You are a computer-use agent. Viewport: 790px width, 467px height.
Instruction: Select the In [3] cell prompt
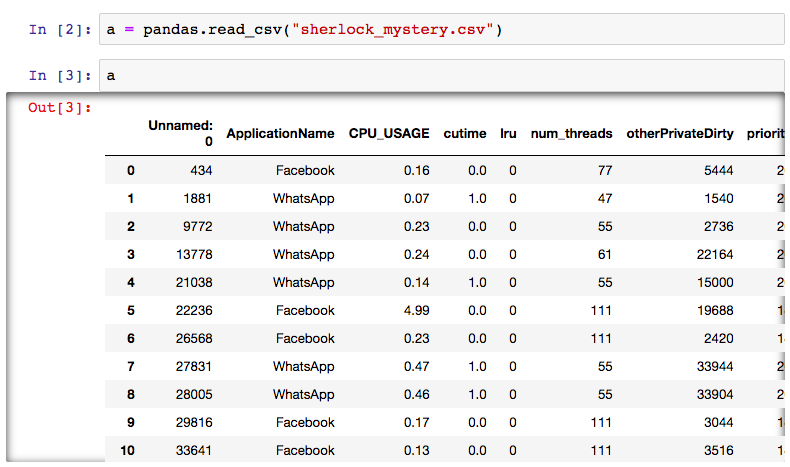click(x=60, y=75)
